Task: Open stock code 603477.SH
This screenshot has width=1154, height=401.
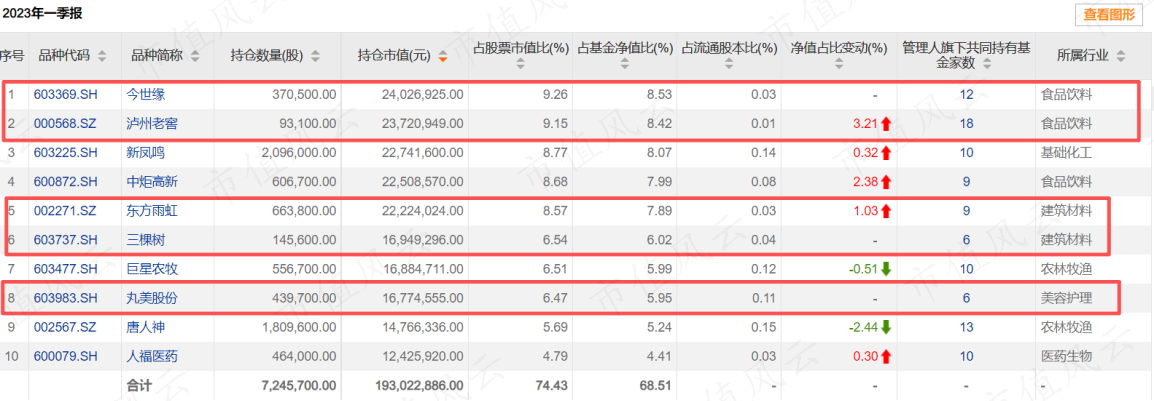Action: [66, 269]
